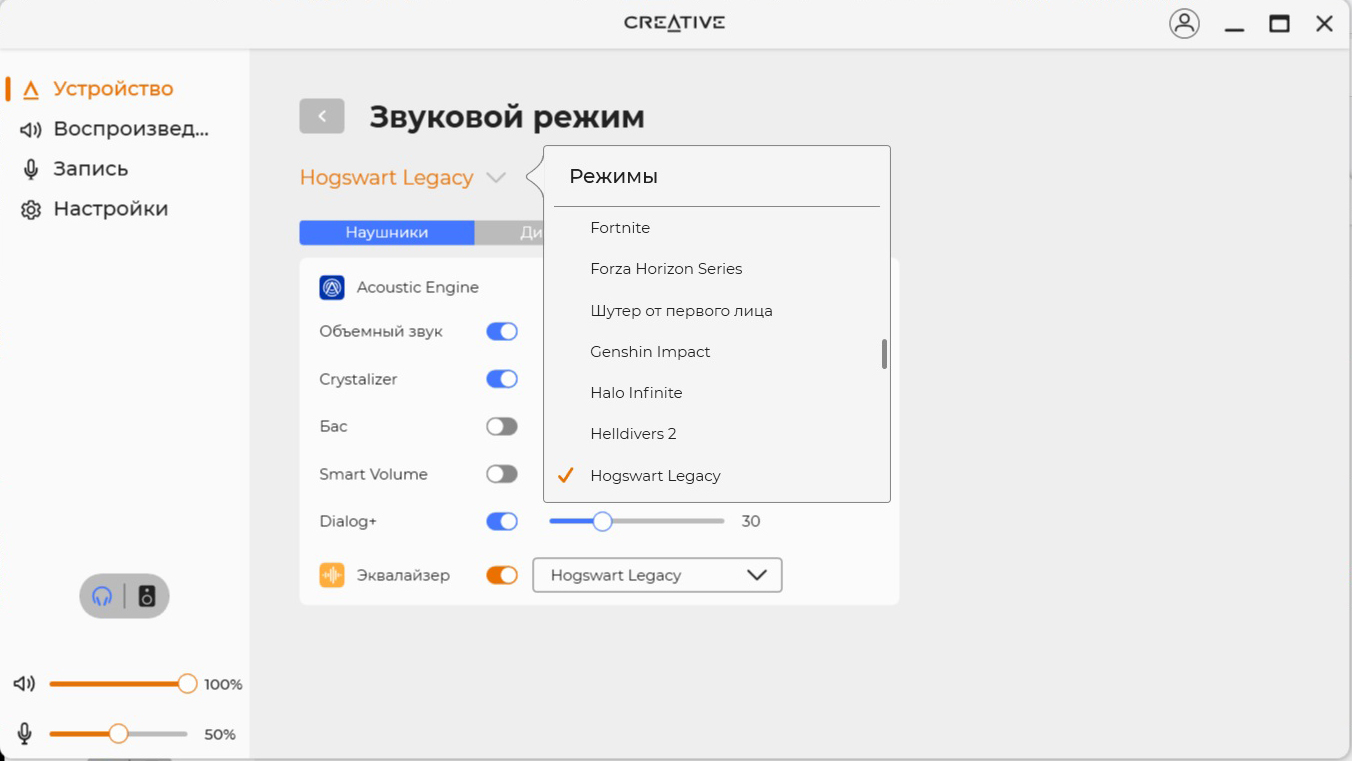Turn off the Dialog+ toggle
The image size is (1352, 761).
(x=502, y=521)
